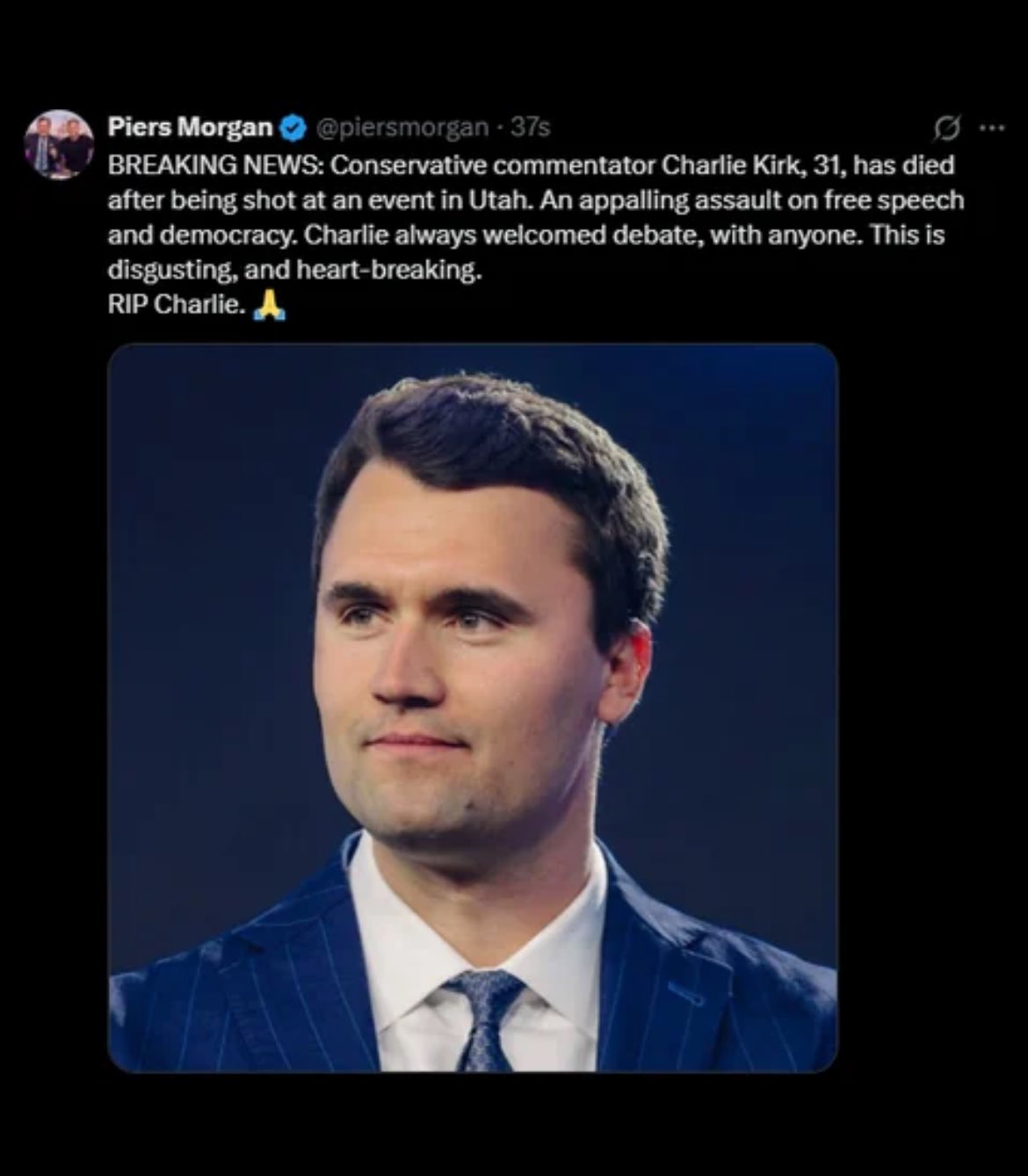Click the Piers Morgan display name
The width and height of the screenshot is (1028, 1176).
point(190,127)
